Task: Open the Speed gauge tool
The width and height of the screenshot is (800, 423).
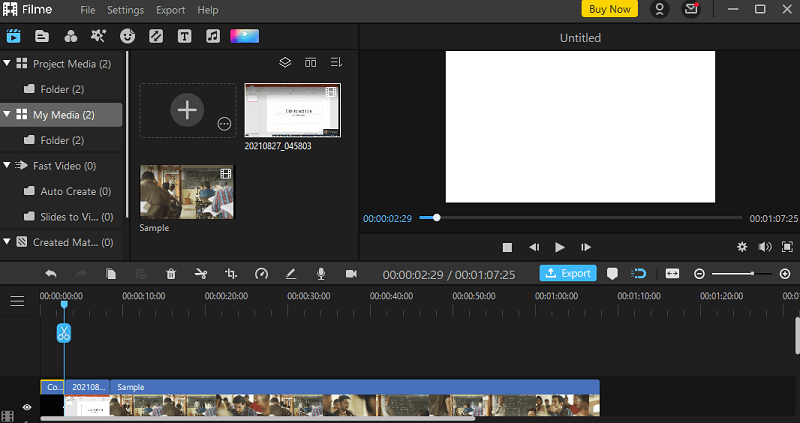Action: pyautogui.click(x=261, y=274)
